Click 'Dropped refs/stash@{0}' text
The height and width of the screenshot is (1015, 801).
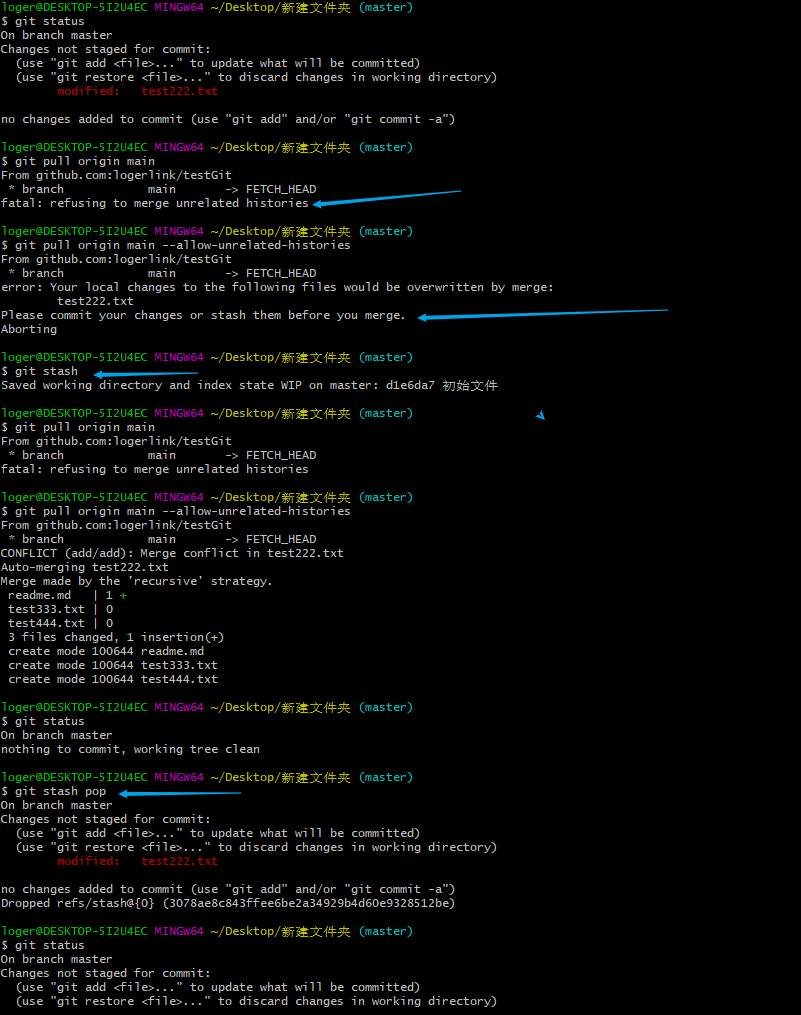(x=78, y=903)
